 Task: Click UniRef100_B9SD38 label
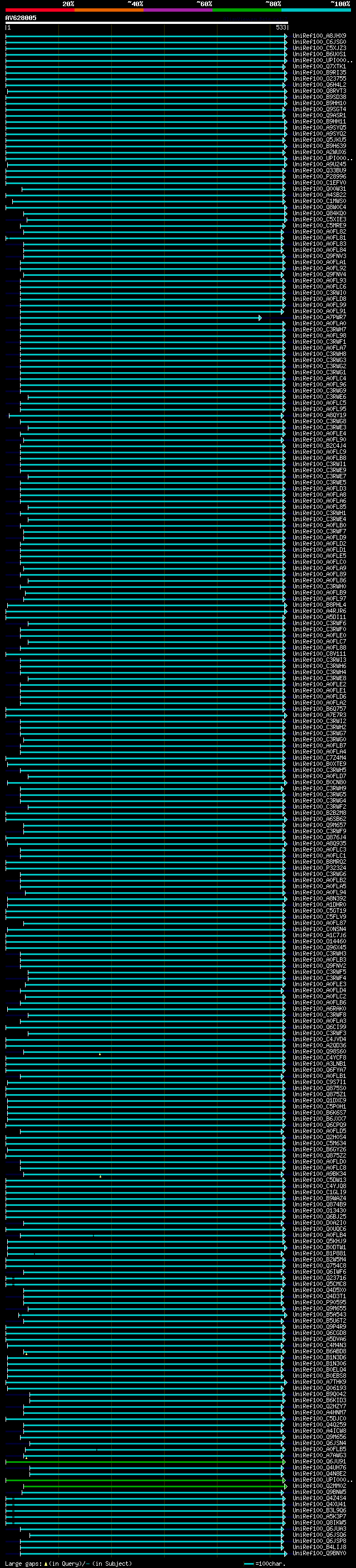point(319,97)
